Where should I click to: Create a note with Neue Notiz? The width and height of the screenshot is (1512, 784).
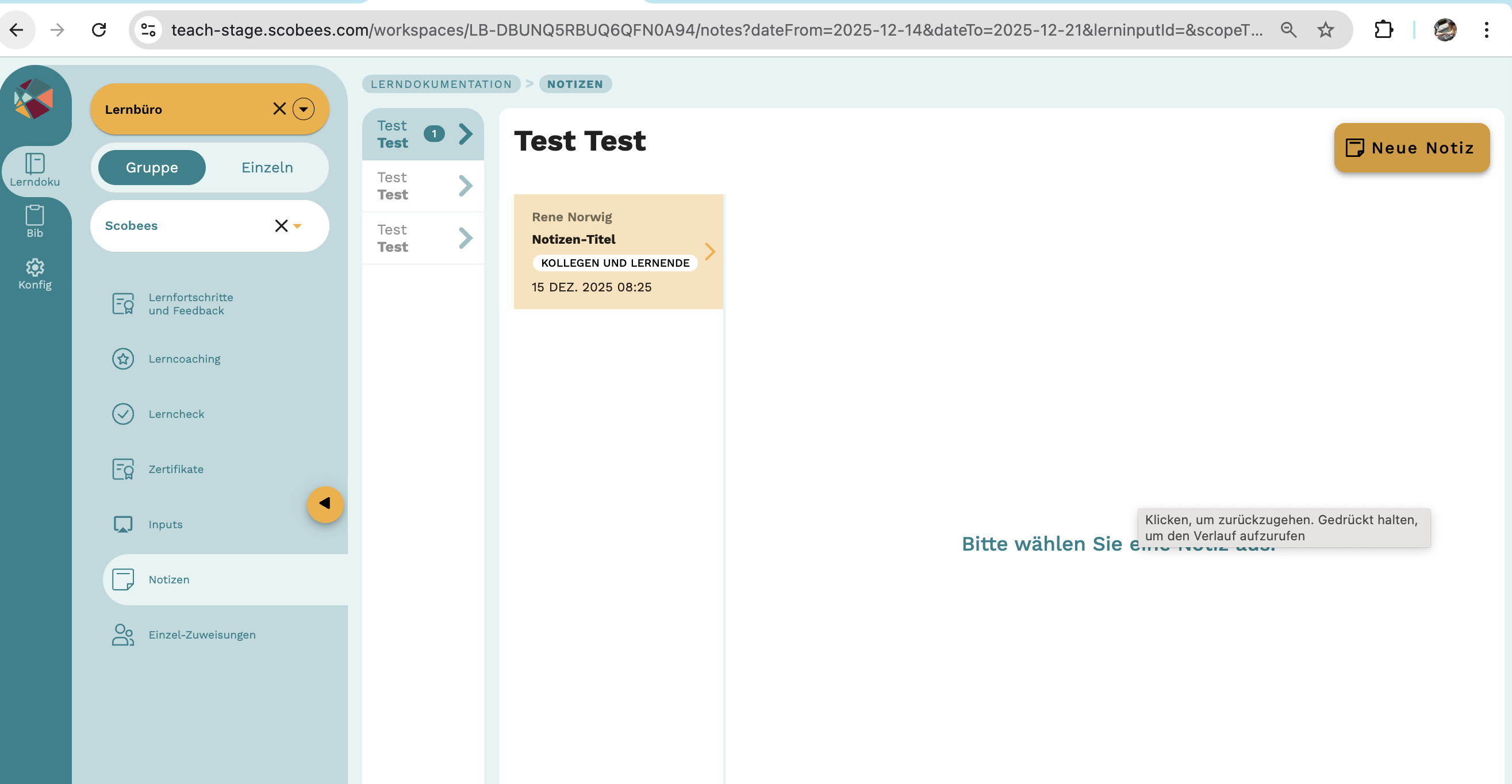tap(1411, 148)
